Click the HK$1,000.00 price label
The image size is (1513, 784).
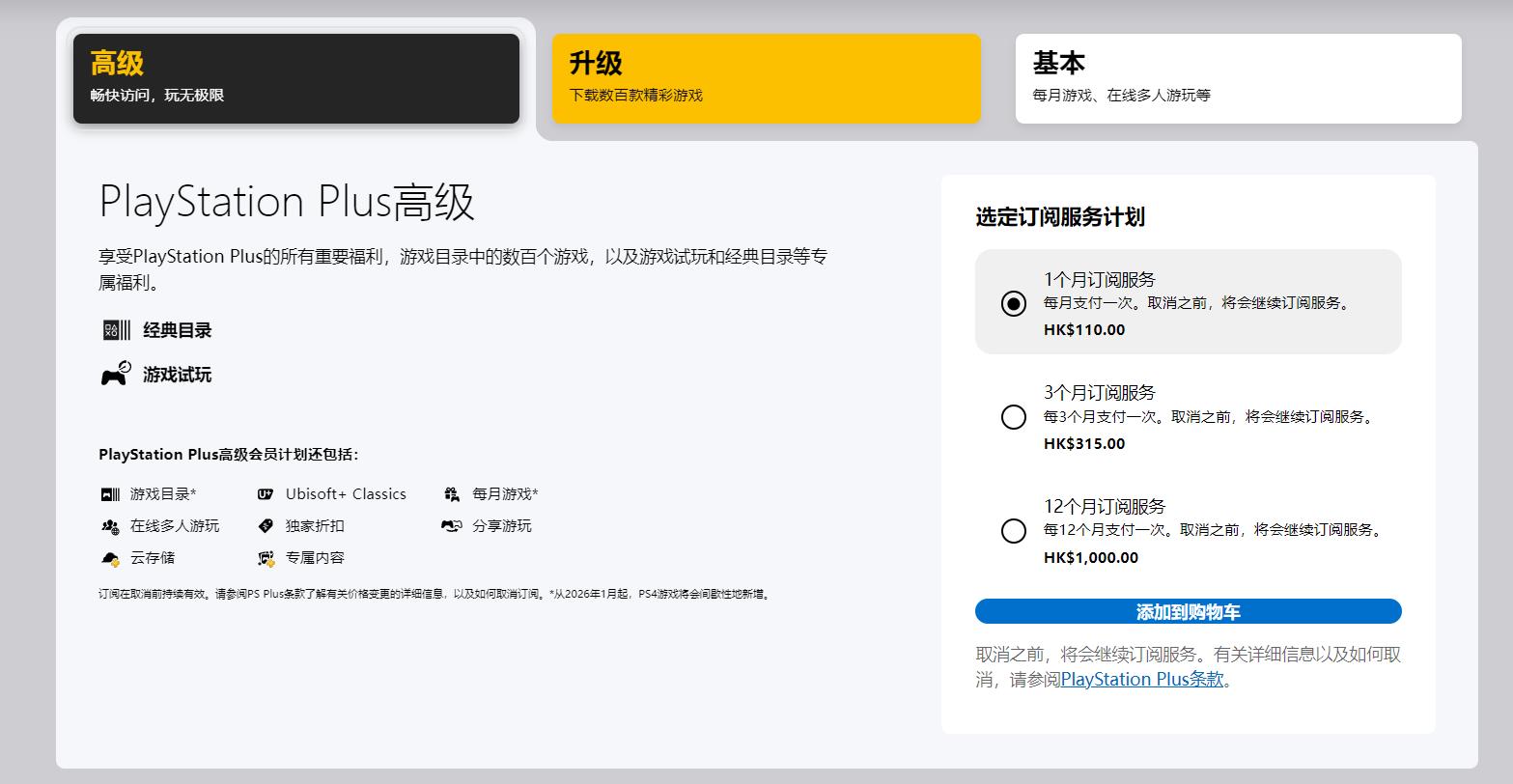pos(1090,557)
